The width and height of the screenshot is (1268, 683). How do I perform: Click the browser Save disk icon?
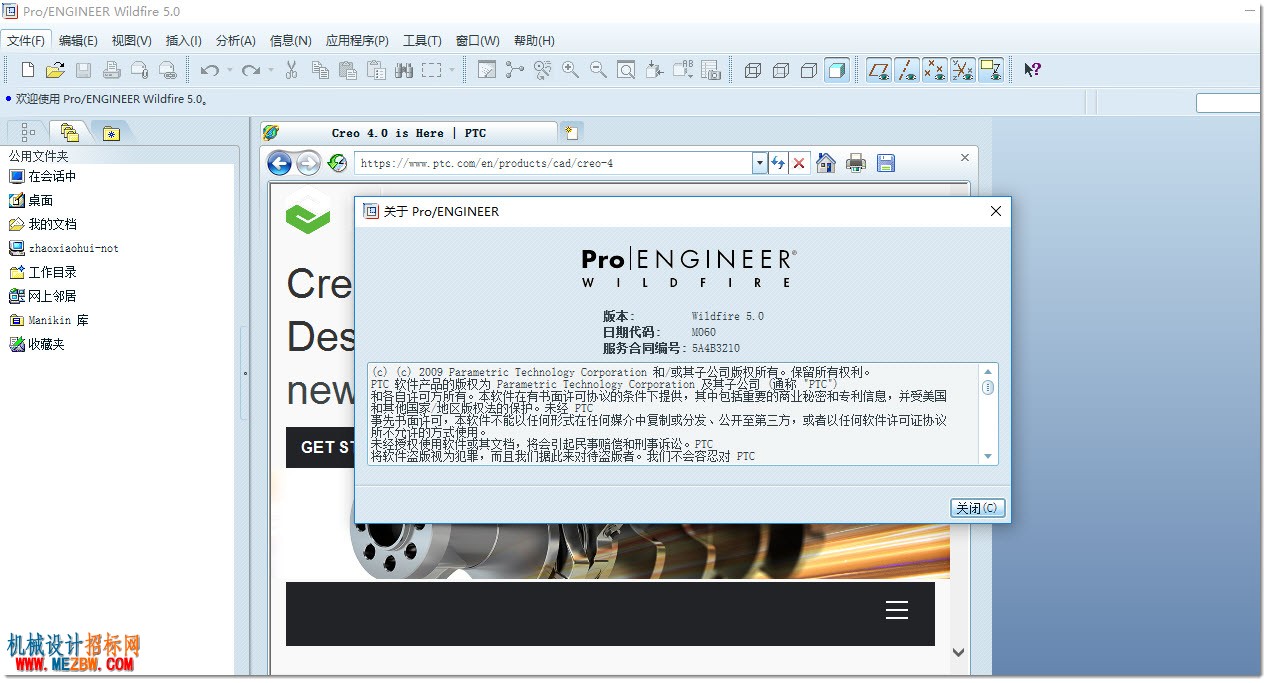point(886,163)
